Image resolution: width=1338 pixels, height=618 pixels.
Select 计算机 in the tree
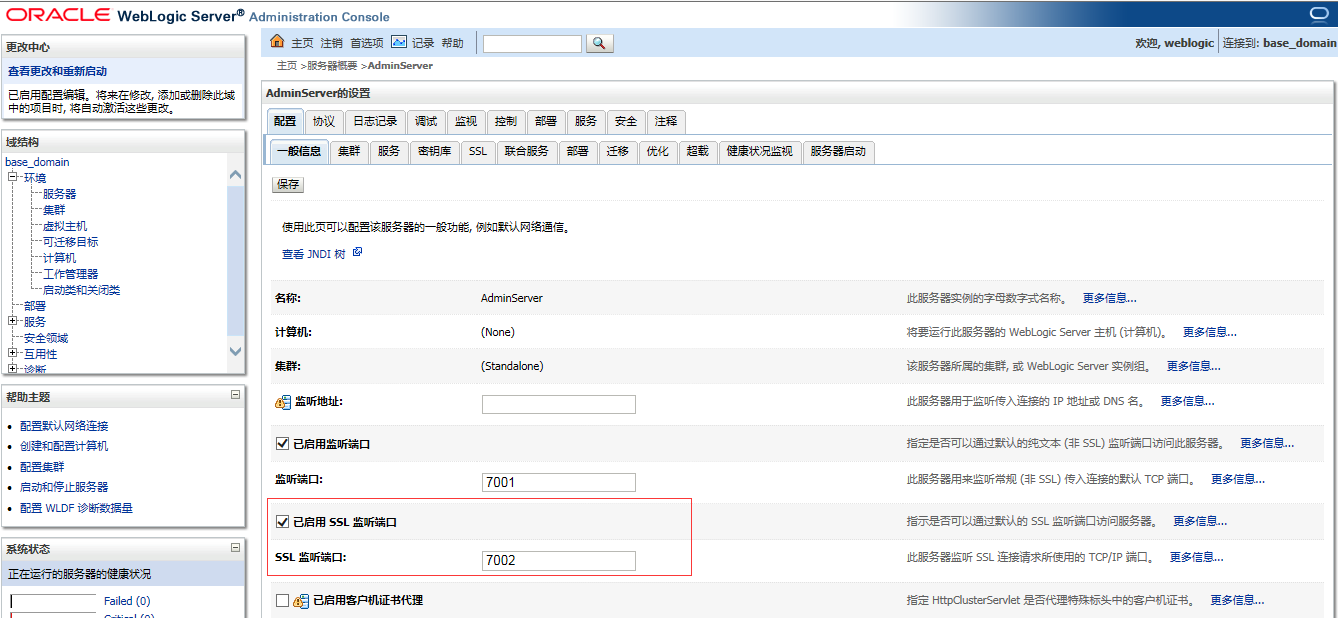(59, 258)
